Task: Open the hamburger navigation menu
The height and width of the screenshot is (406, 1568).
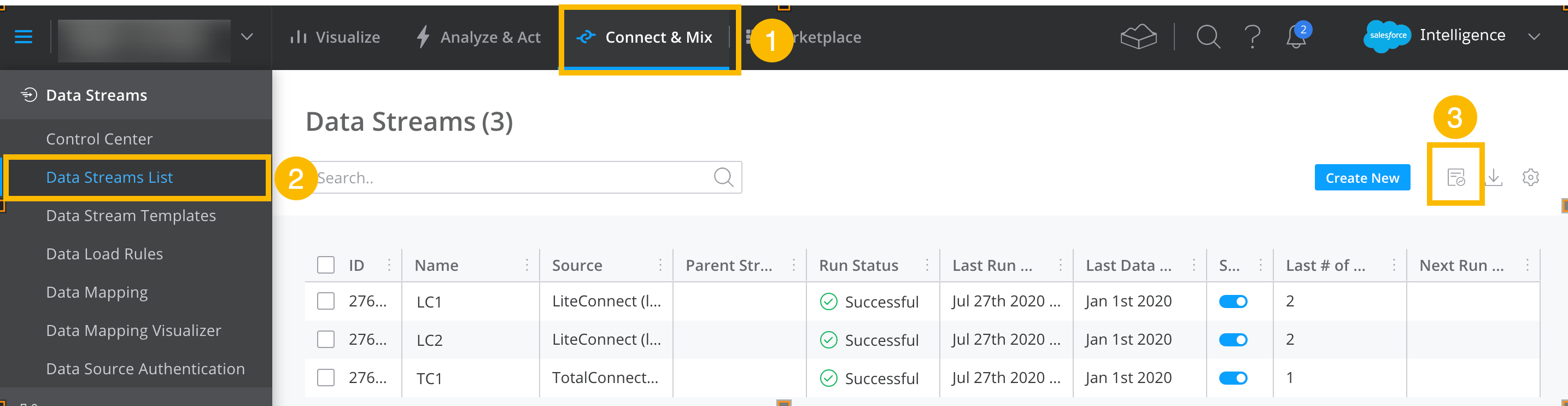Action: (23, 37)
